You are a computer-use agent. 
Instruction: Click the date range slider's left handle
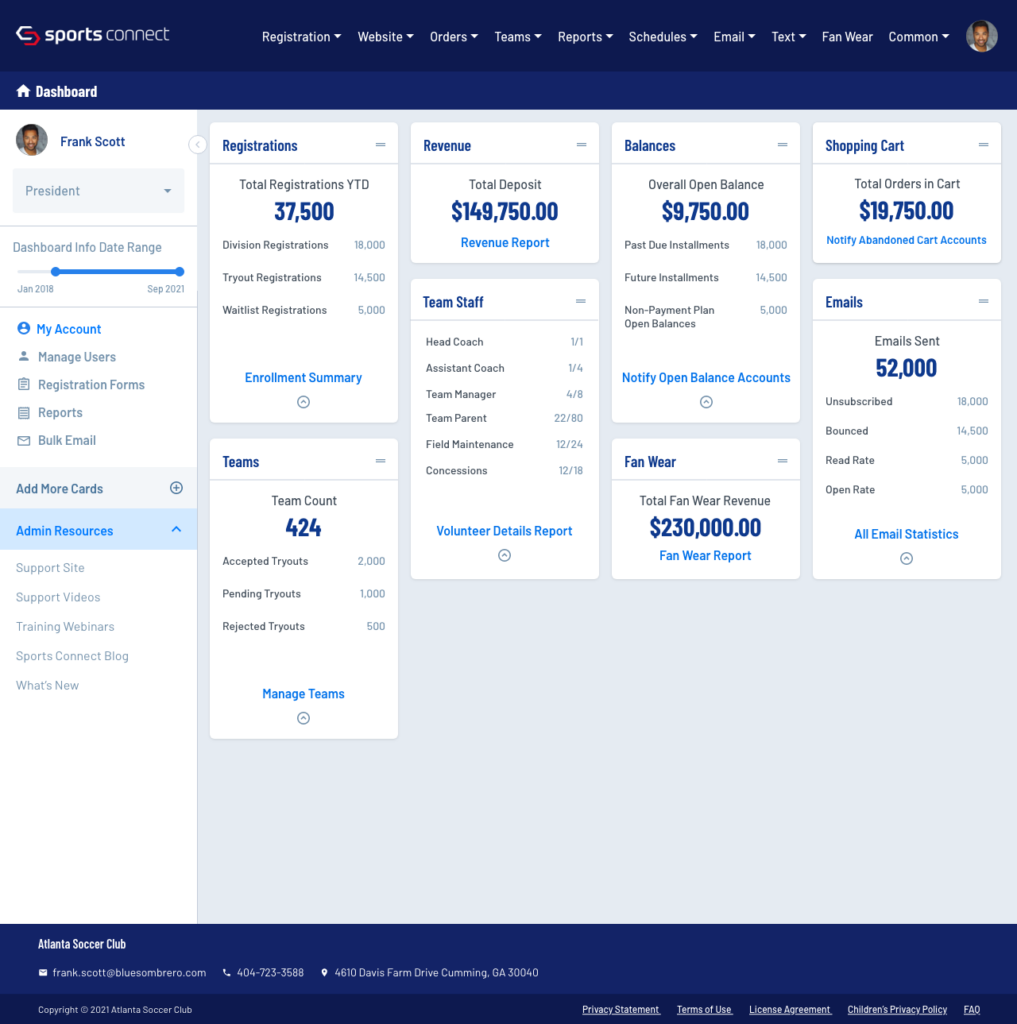[x=56, y=271]
